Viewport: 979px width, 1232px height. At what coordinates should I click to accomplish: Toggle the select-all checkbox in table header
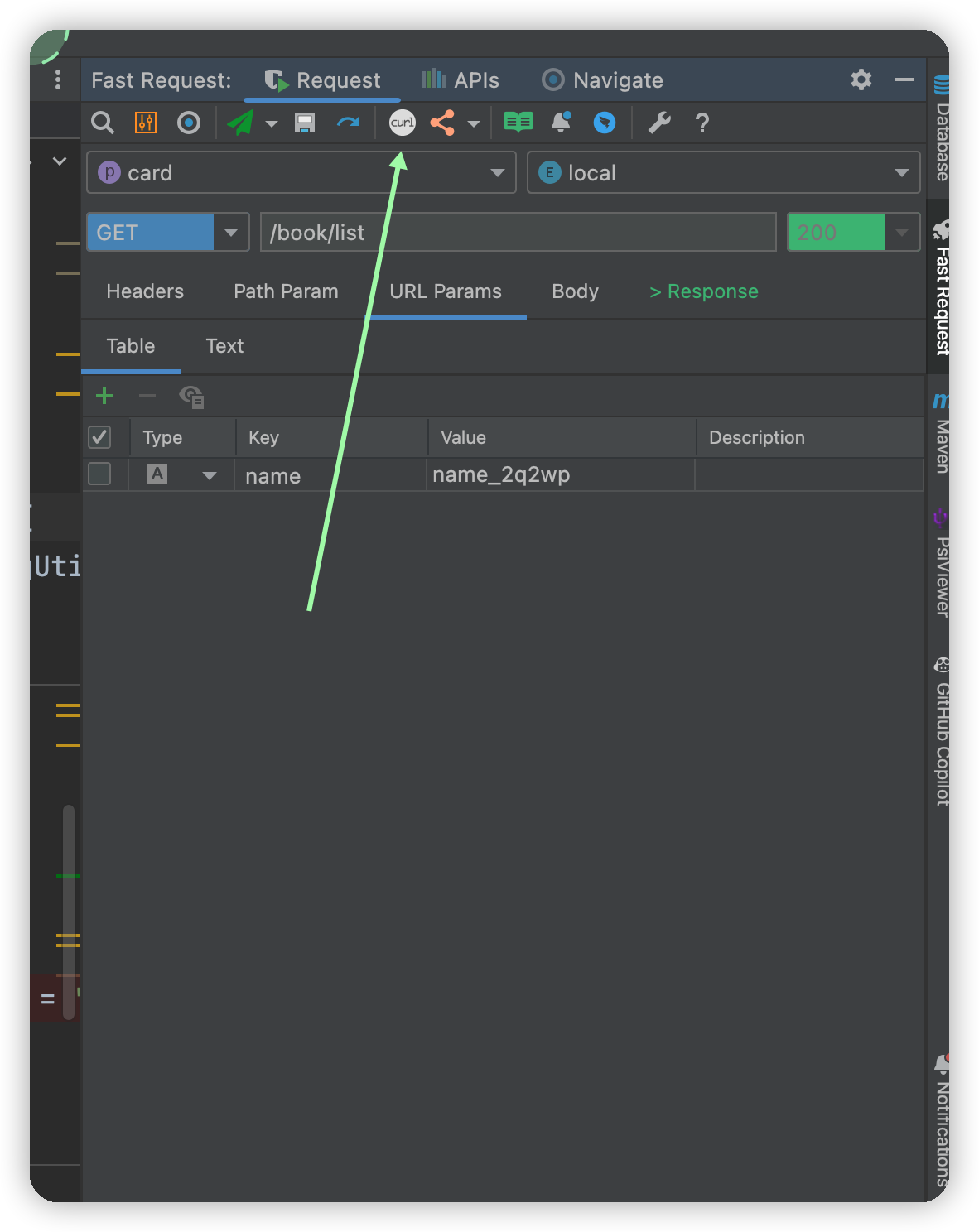tap(99, 436)
